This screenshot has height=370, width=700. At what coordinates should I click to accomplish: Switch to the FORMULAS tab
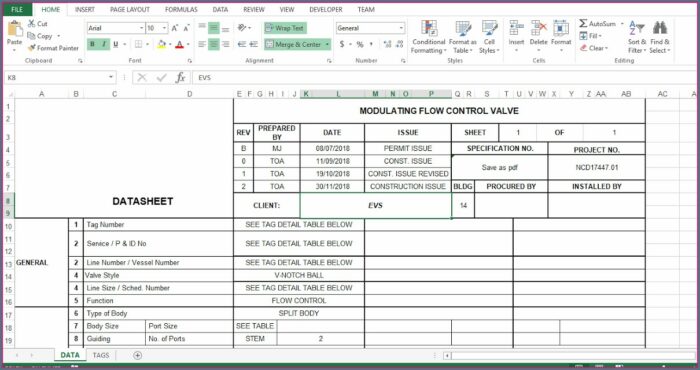[x=181, y=9]
